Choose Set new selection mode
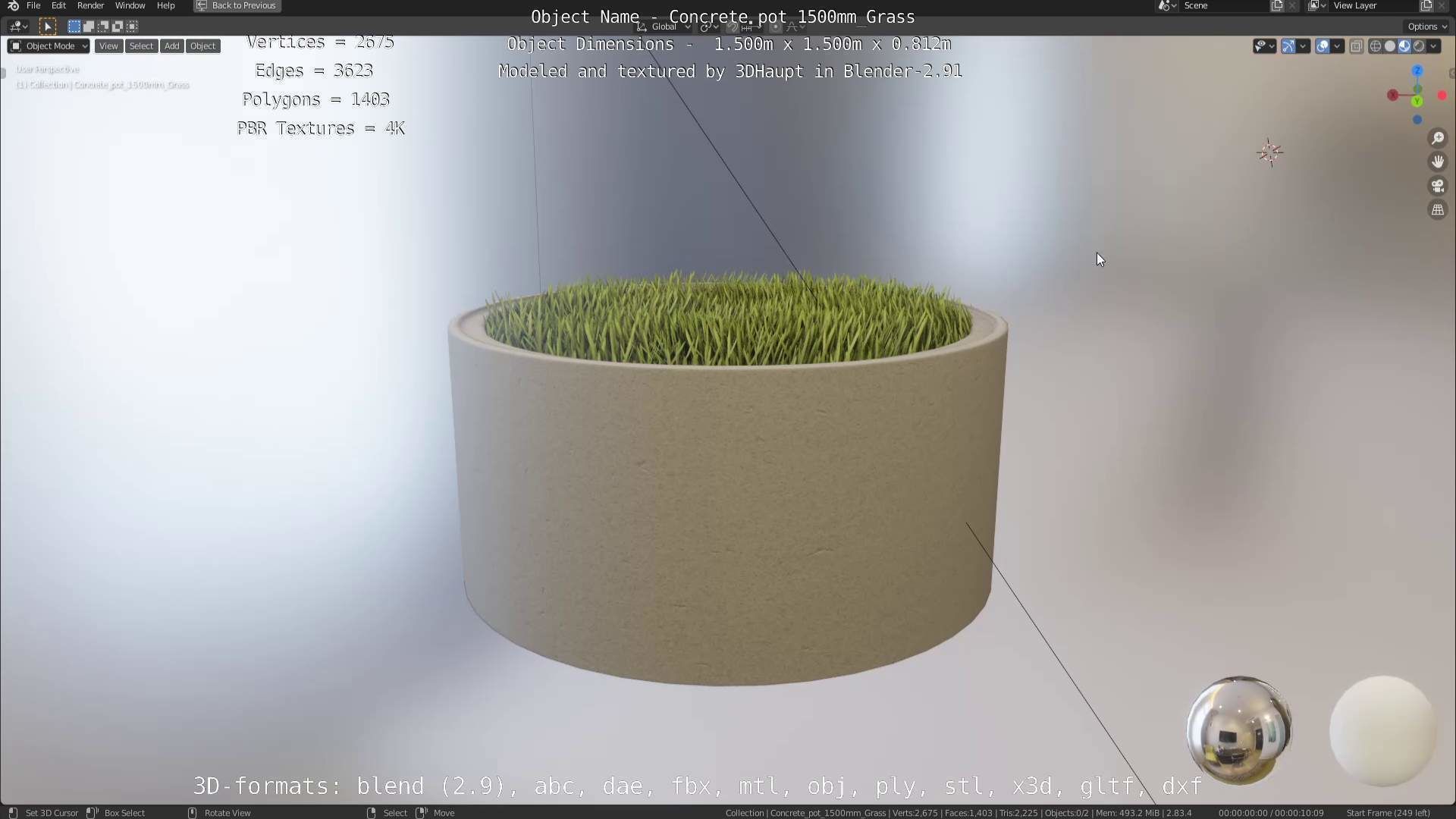 pos(74,27)
